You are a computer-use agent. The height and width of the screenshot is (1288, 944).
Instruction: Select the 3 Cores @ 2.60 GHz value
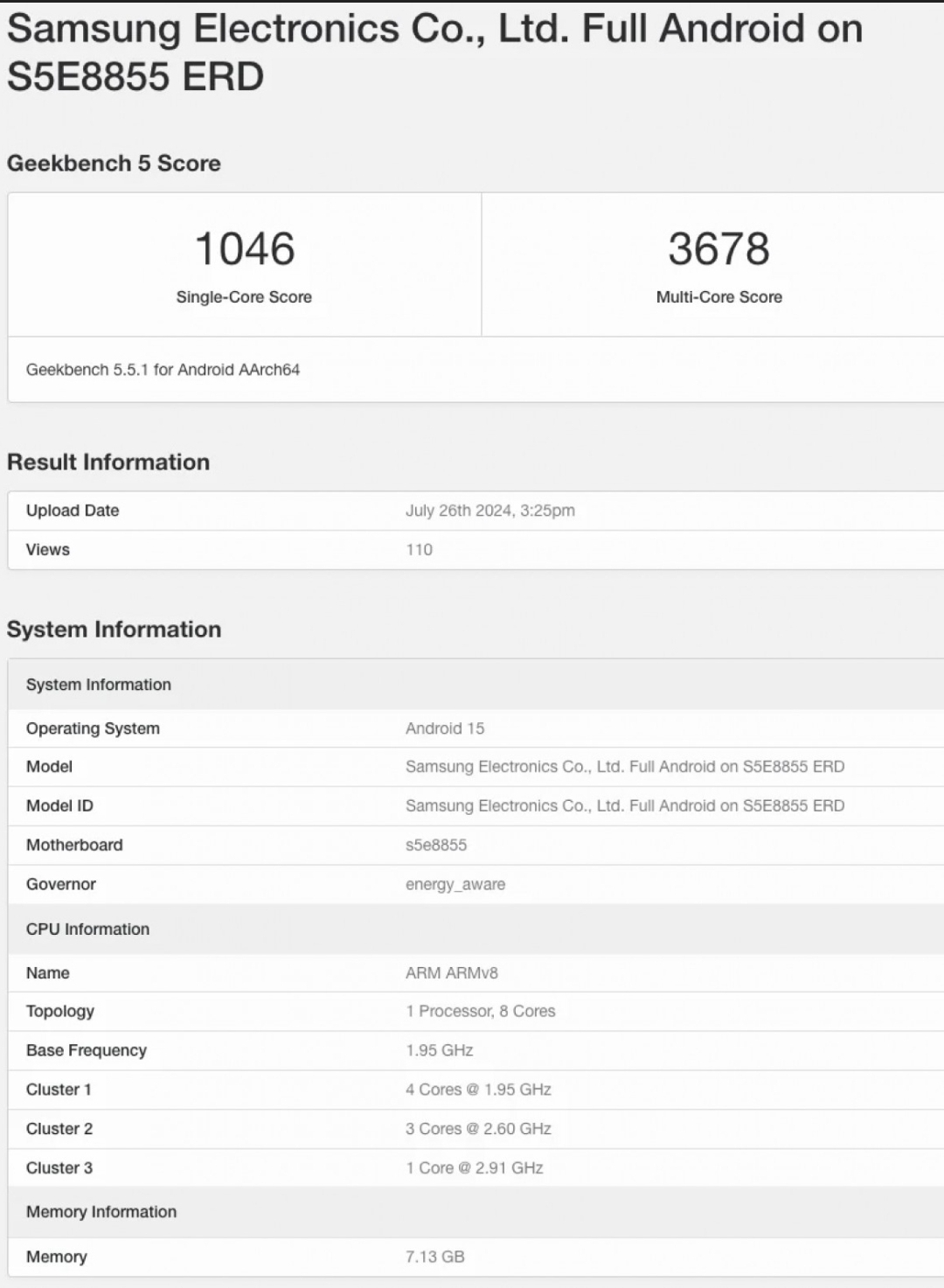478,1130
